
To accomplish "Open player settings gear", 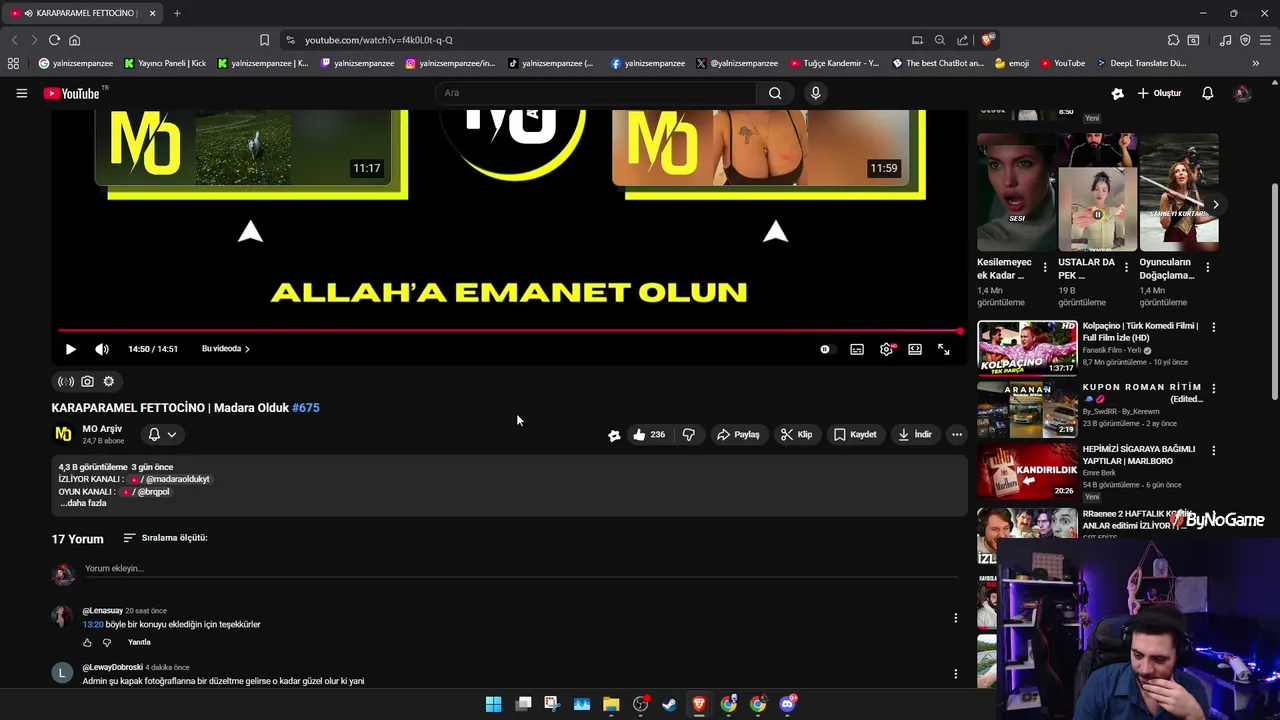I will tap(886, 349).
